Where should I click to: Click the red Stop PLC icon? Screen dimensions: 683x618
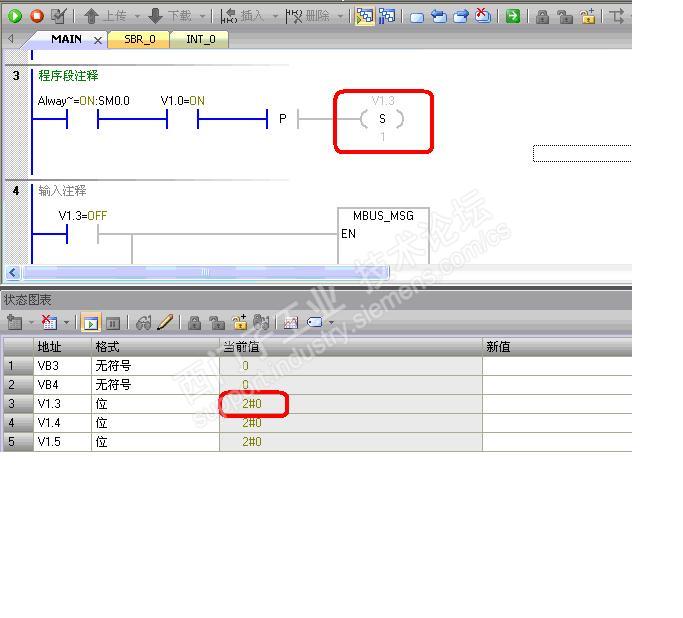pos(37,16)
